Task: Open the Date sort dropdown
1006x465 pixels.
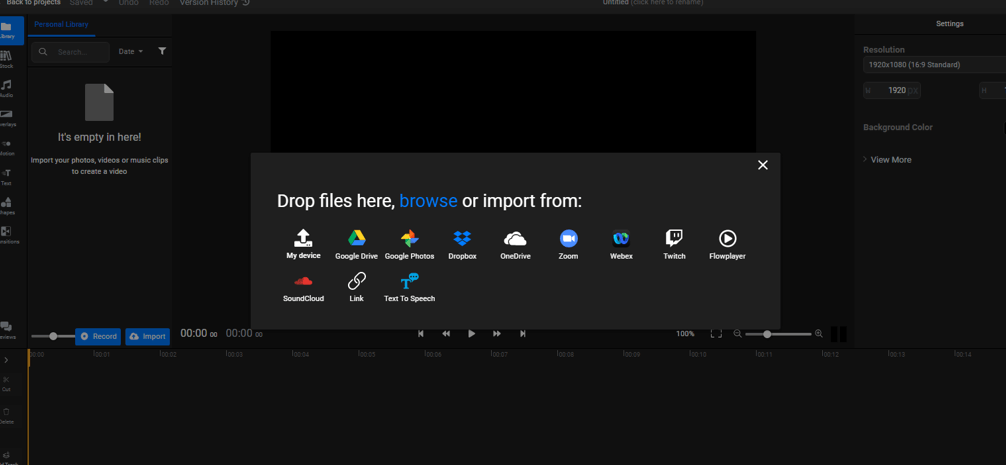Action: (131, 51)
